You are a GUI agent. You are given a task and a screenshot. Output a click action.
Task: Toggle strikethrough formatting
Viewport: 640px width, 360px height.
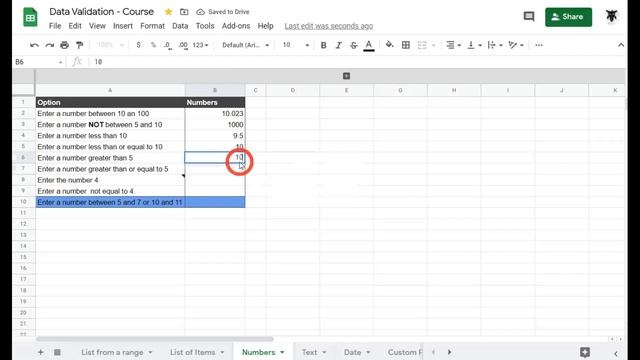[353, 45]
